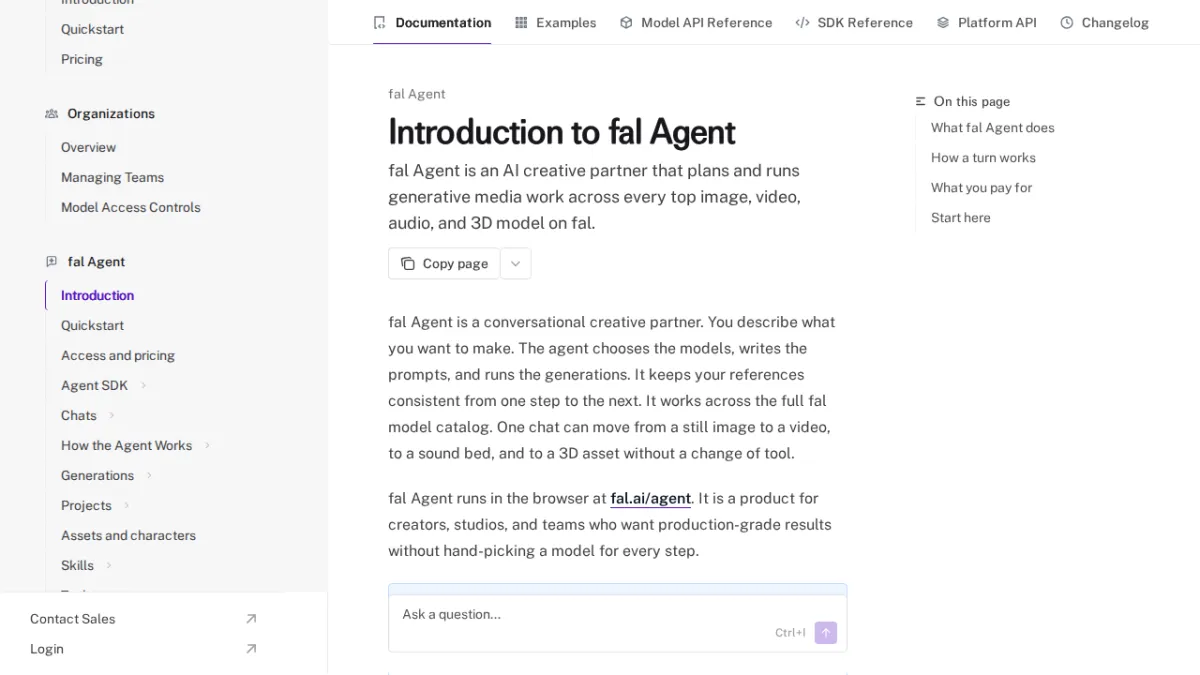Click the fal Agent sidebar section header

click(x=96, y=262)
